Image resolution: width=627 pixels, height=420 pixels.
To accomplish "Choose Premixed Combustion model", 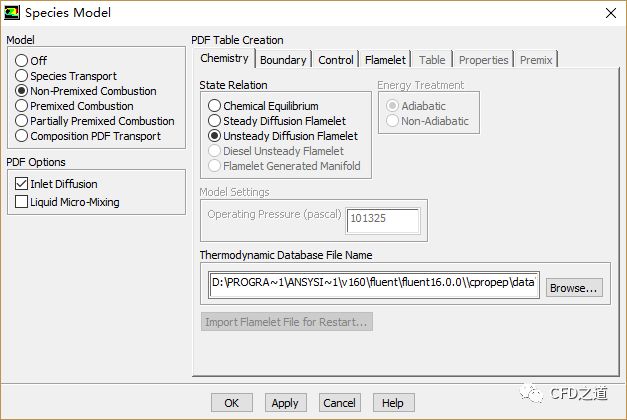I will coord(22,106).
